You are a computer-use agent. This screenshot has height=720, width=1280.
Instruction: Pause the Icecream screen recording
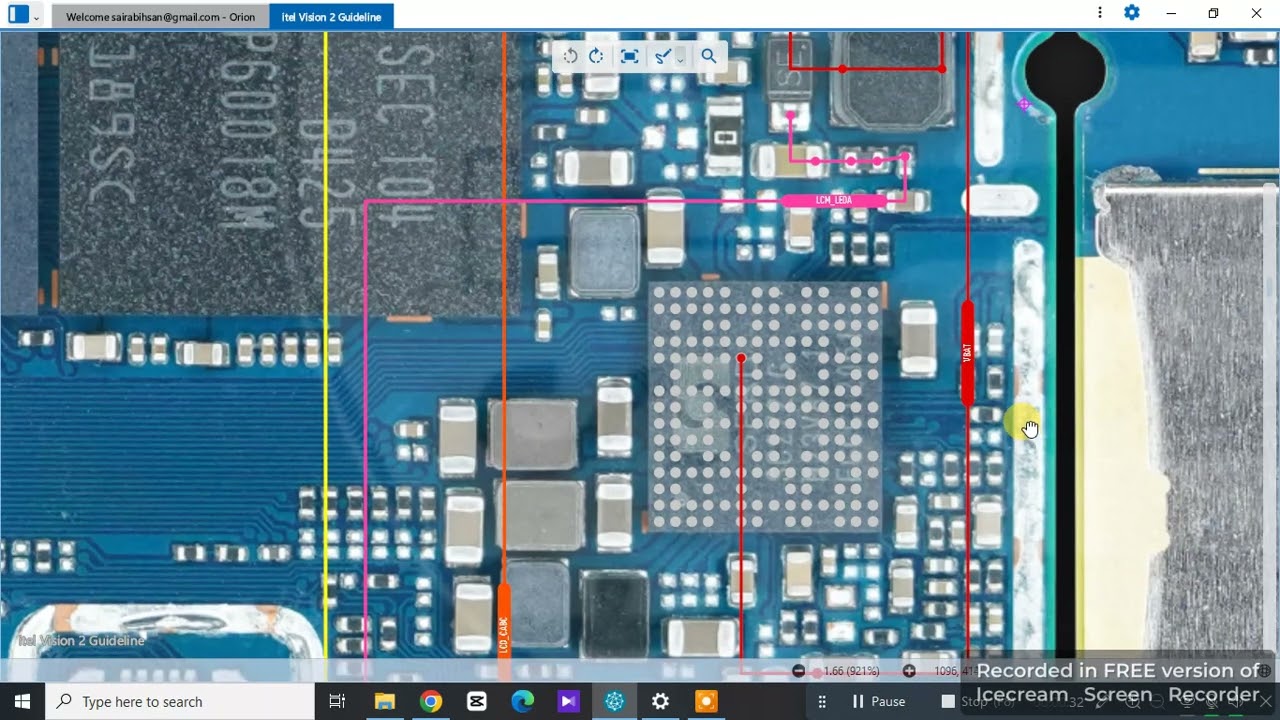point(878,702)
